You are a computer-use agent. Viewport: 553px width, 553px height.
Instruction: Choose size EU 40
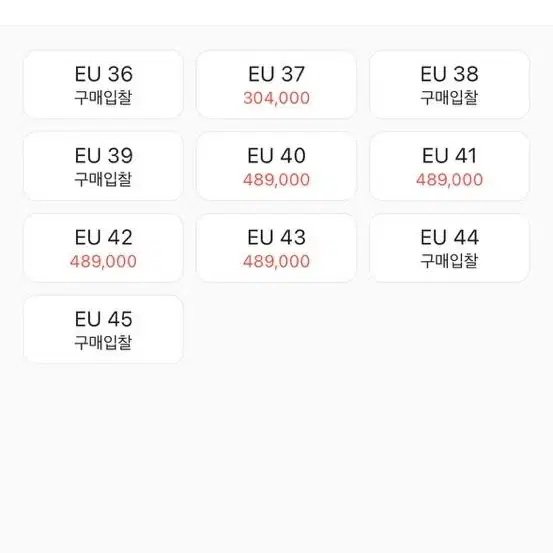(276, 166)
